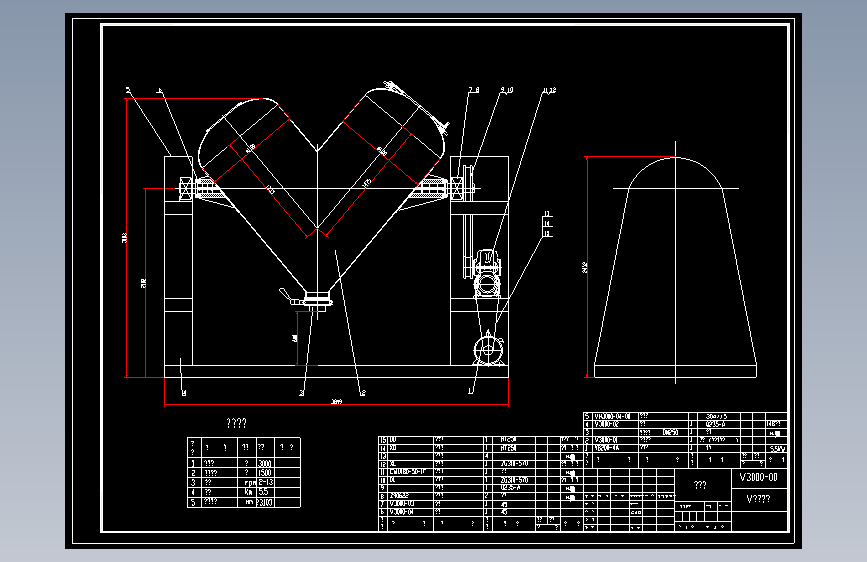
Task: Click the 5.5 value in parameters table
Action: 263,492
